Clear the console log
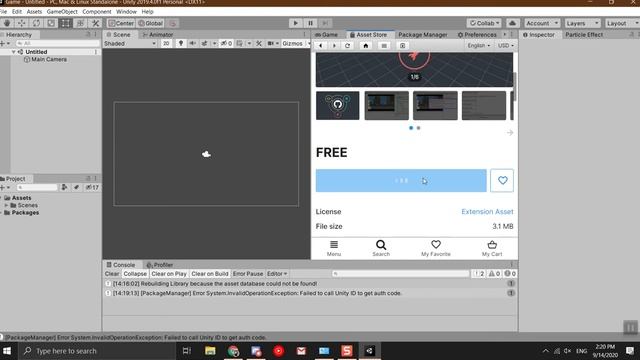 tap(112, 274)
